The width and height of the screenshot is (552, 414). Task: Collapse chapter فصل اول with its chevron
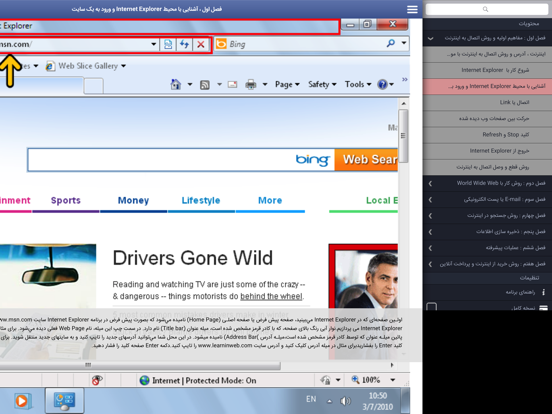pyautogui.click(x=431, y=38)
